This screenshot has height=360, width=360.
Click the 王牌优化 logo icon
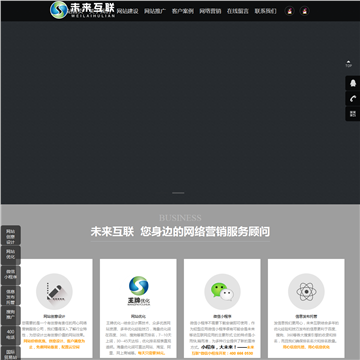pos(138,291)
